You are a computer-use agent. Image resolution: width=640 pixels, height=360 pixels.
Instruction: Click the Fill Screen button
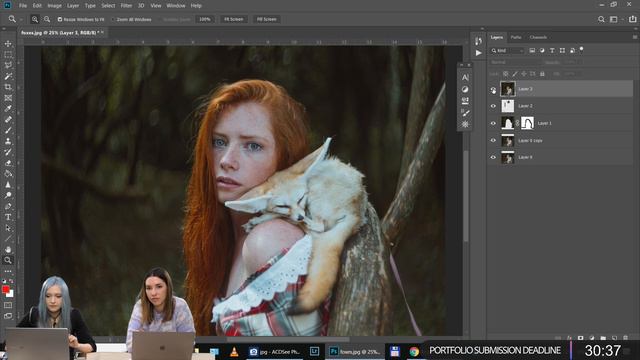pyautogui.click(x=267, y=19)
